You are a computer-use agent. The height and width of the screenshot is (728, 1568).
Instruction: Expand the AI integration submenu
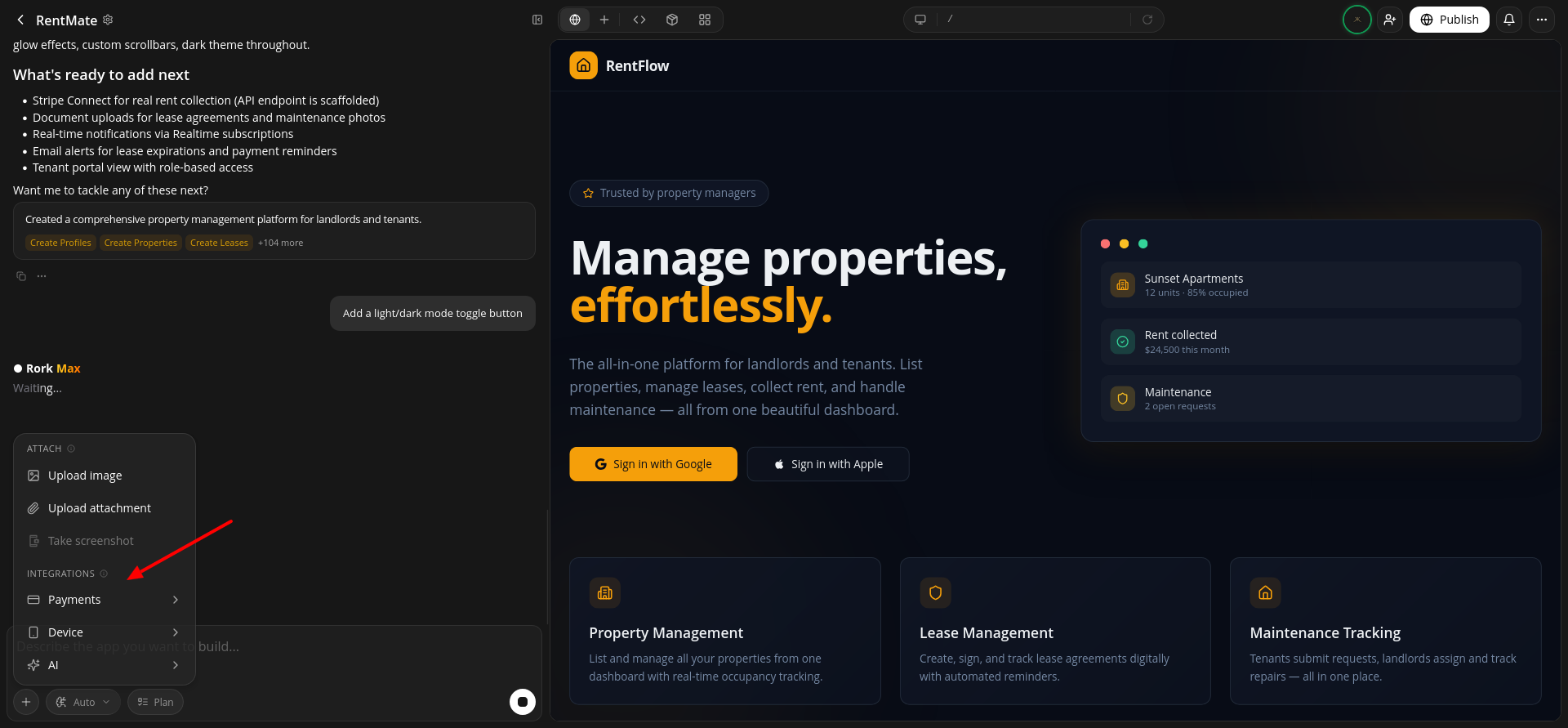(105, 665)
